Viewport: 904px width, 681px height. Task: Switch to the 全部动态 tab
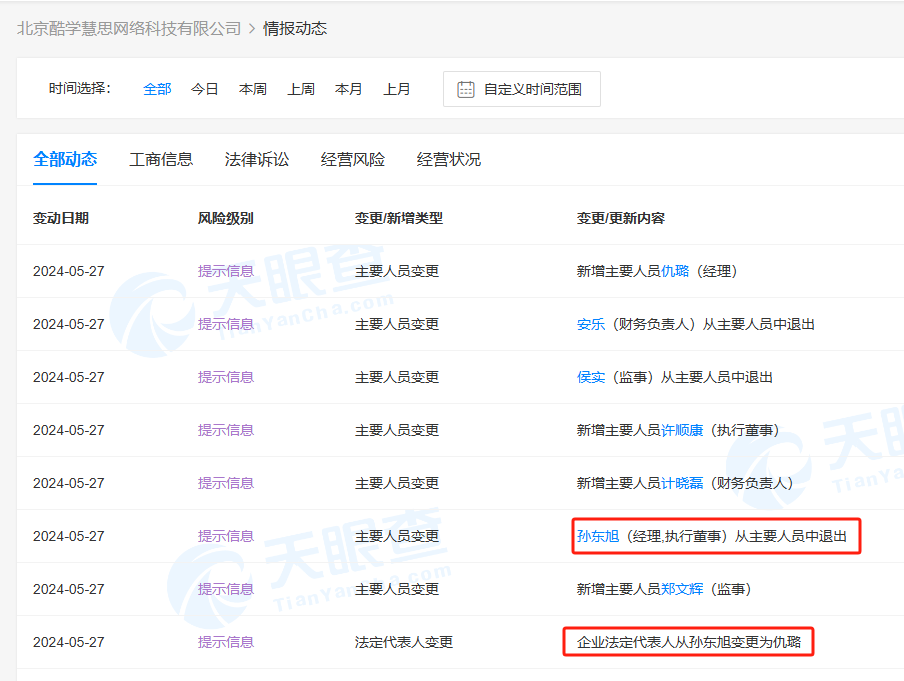pyautogui.click(x=65, y=159)
